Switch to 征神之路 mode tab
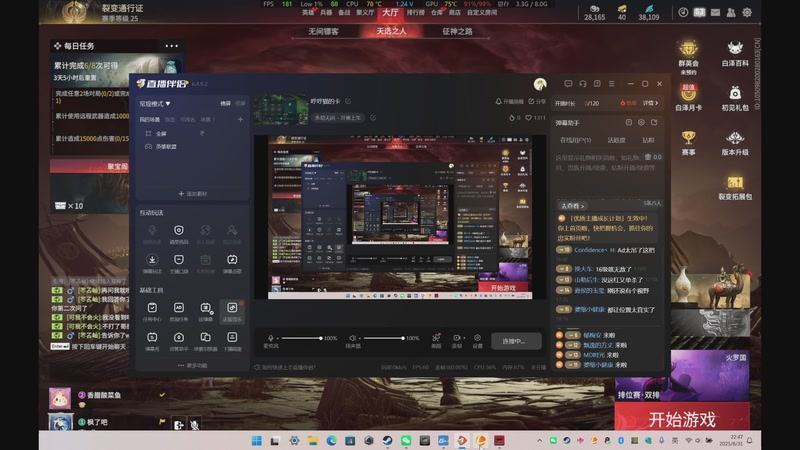The height and width of the screenshot is (450, 800). tap(457, 31)
